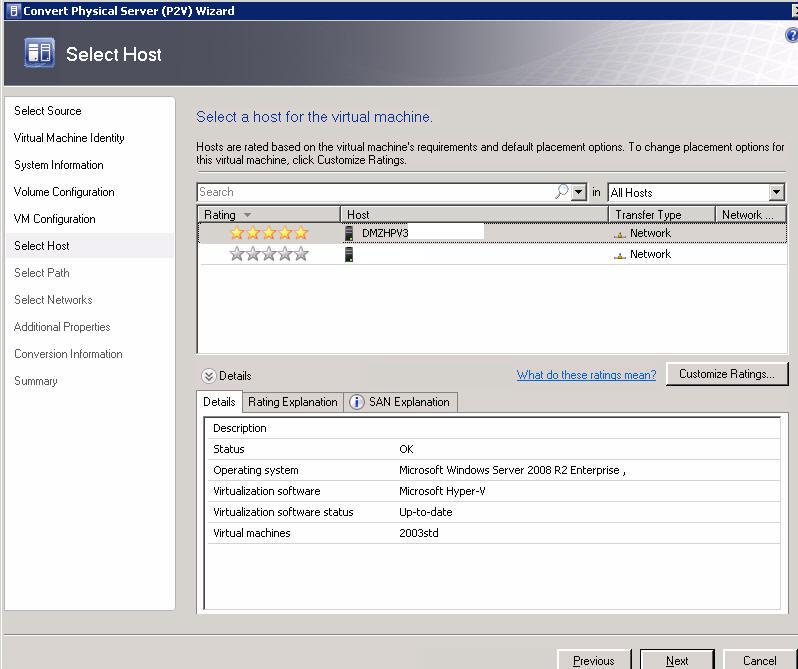The height and width of the screenshot is (669, 798).
Task: Go to the Virtual Machine Identity step
Action: coord(69,138)
